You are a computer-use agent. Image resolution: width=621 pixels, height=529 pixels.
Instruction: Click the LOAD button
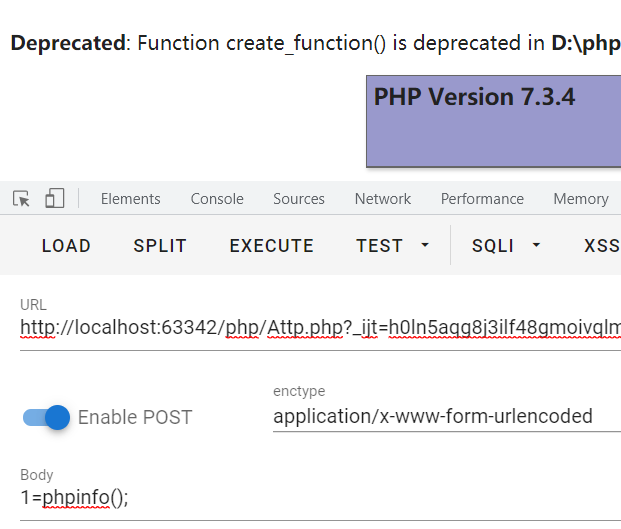66,246
